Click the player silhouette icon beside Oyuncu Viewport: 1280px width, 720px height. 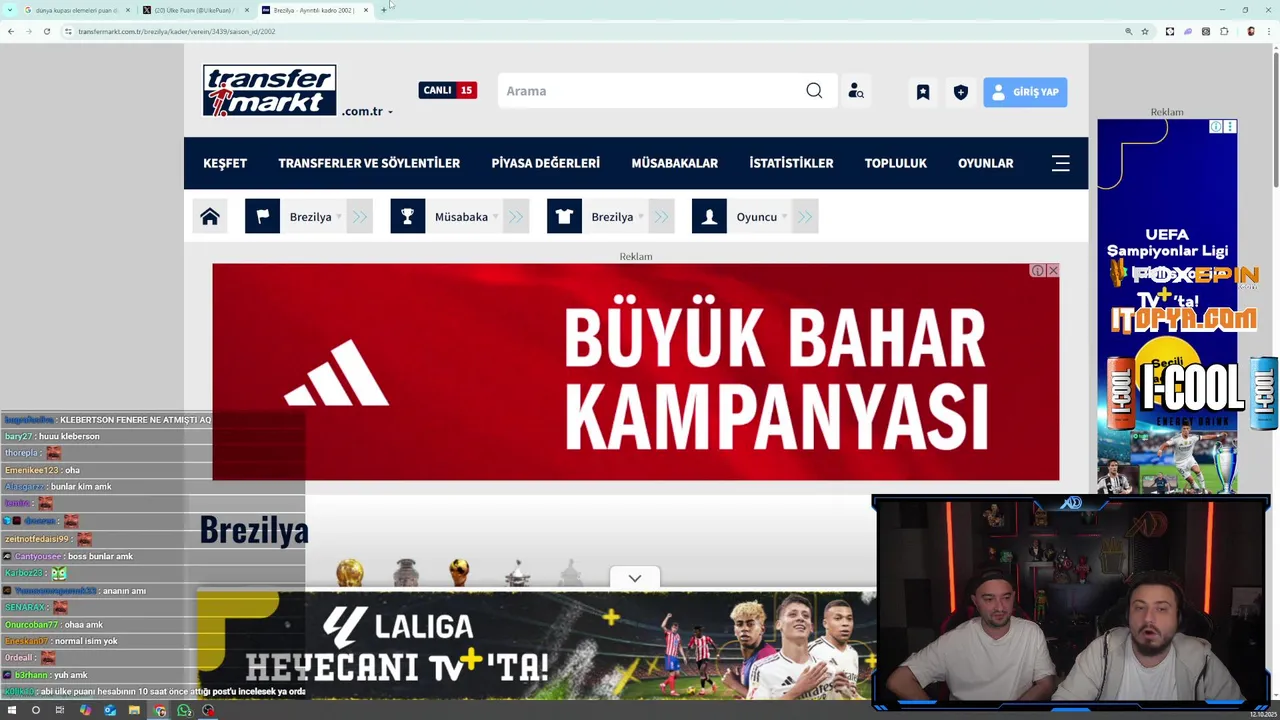709,216
